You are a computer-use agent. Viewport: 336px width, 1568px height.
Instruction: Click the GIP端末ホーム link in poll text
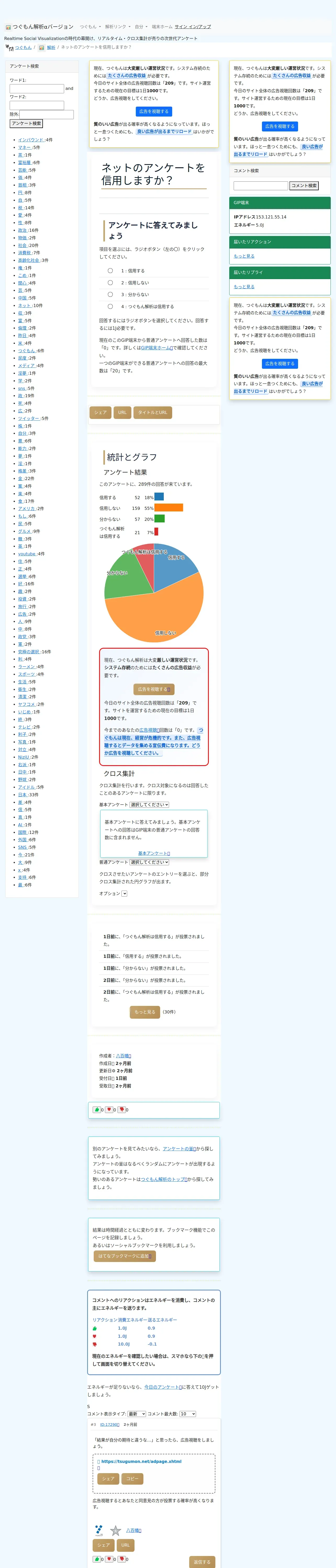click(x=157, y=348)
